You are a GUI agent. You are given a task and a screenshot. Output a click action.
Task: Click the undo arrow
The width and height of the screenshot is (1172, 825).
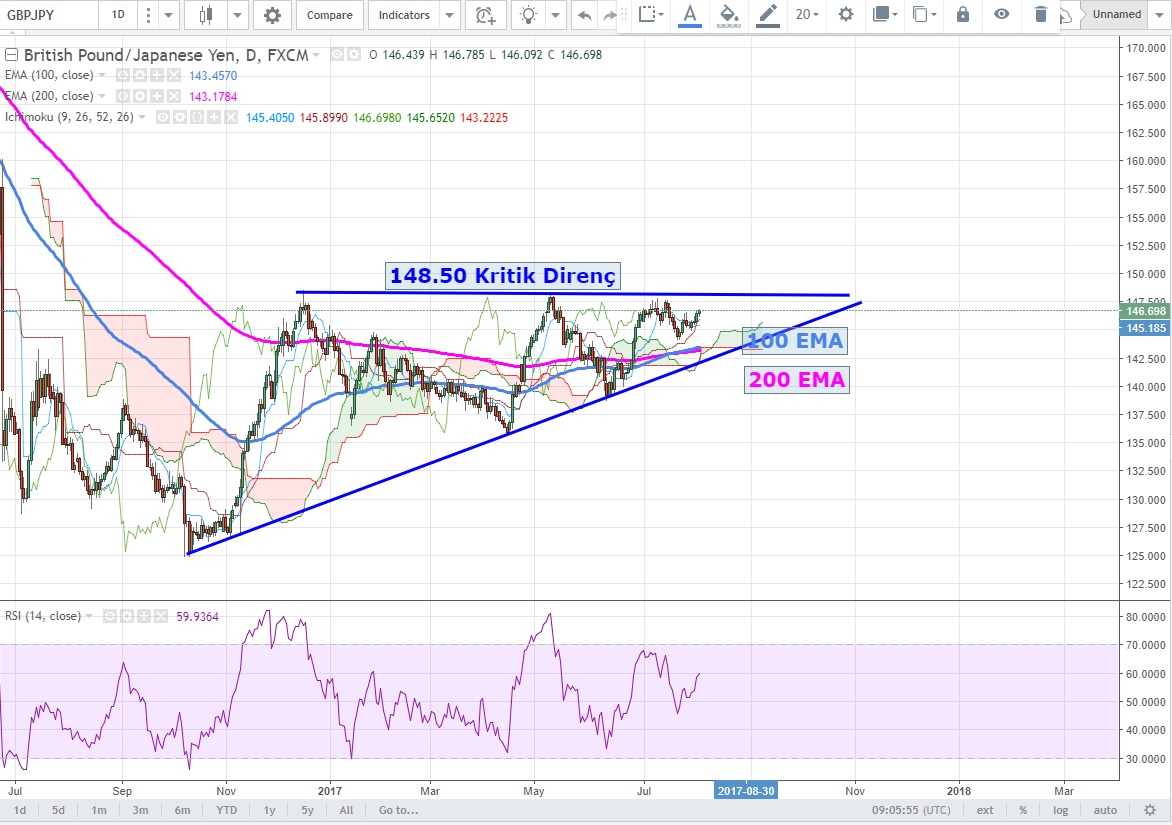pyautogui.click(x=584, y=15)
